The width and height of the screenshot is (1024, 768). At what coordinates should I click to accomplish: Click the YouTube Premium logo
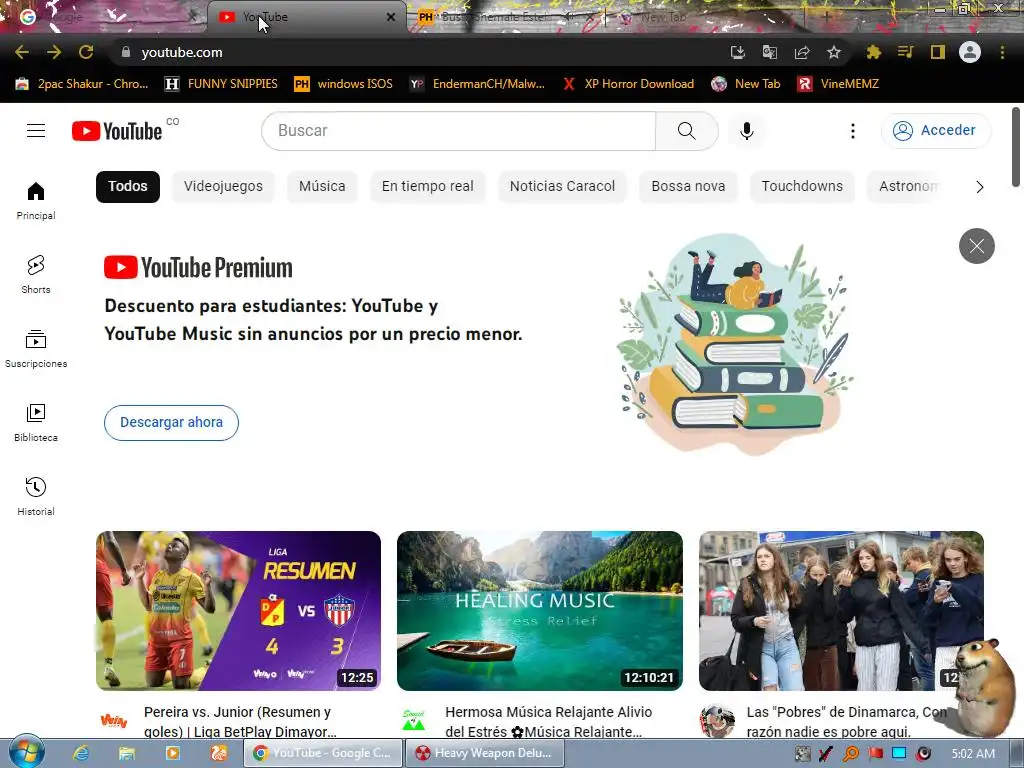(x=199, y=268)
